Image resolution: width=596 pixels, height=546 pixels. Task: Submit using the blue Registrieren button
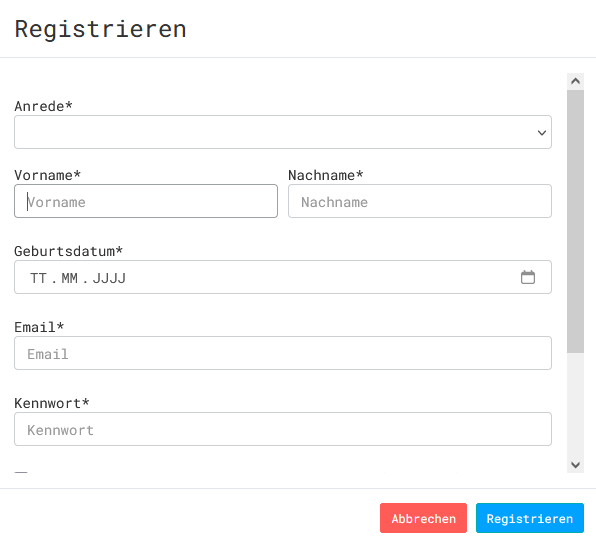pos(529,518)
